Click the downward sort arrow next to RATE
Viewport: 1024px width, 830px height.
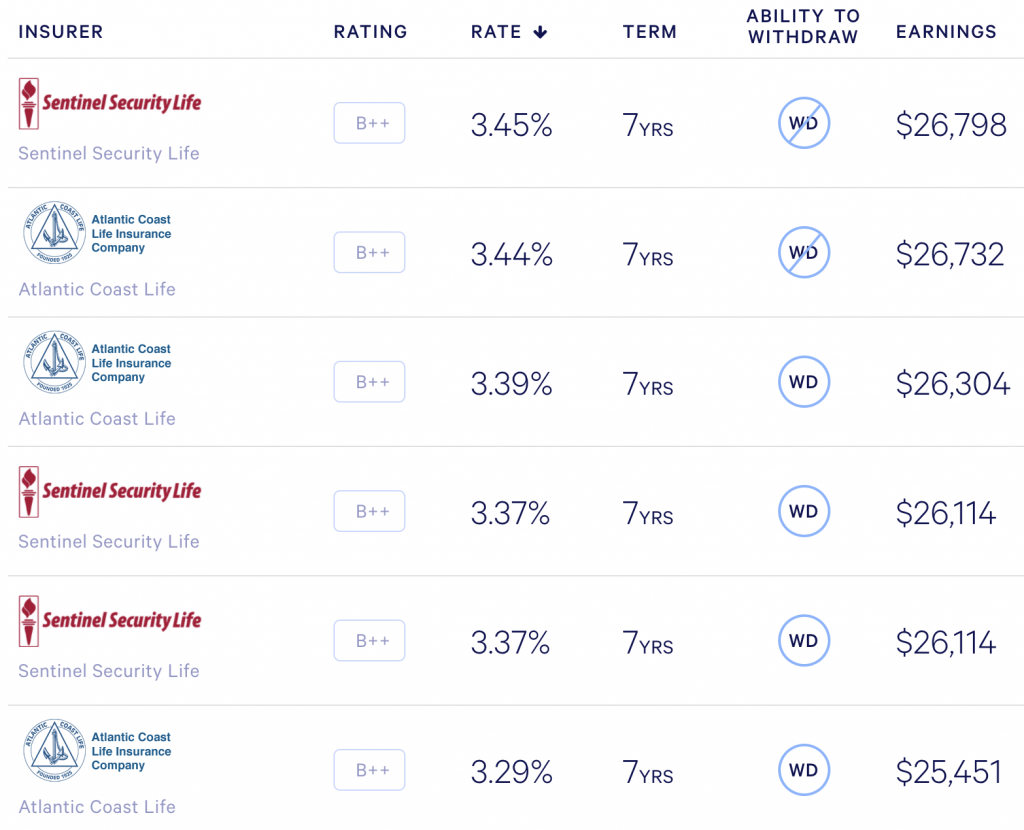click(539, 31)
